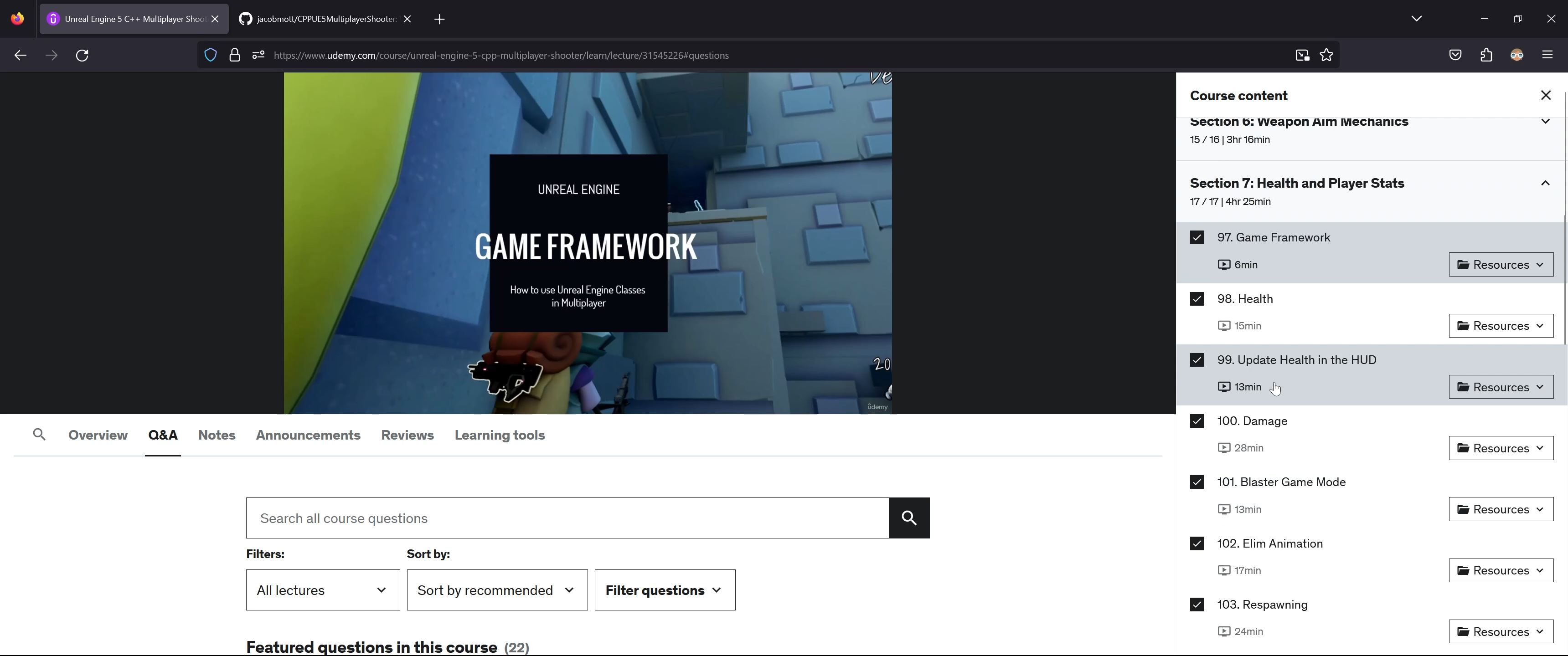The width and height of the screenshot is (1568, 656).
Task: Click the tracking protection shield icon
Action: pyautogui.click(x=211, y=56)
